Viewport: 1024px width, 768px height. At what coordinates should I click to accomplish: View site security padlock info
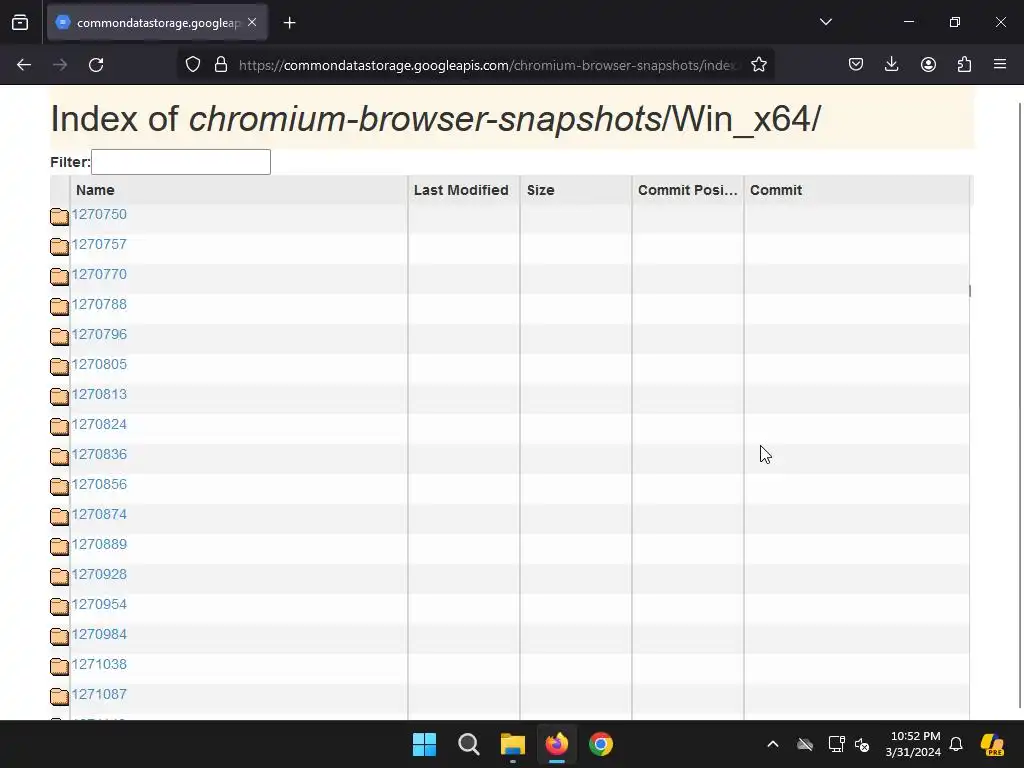[221, 65]
